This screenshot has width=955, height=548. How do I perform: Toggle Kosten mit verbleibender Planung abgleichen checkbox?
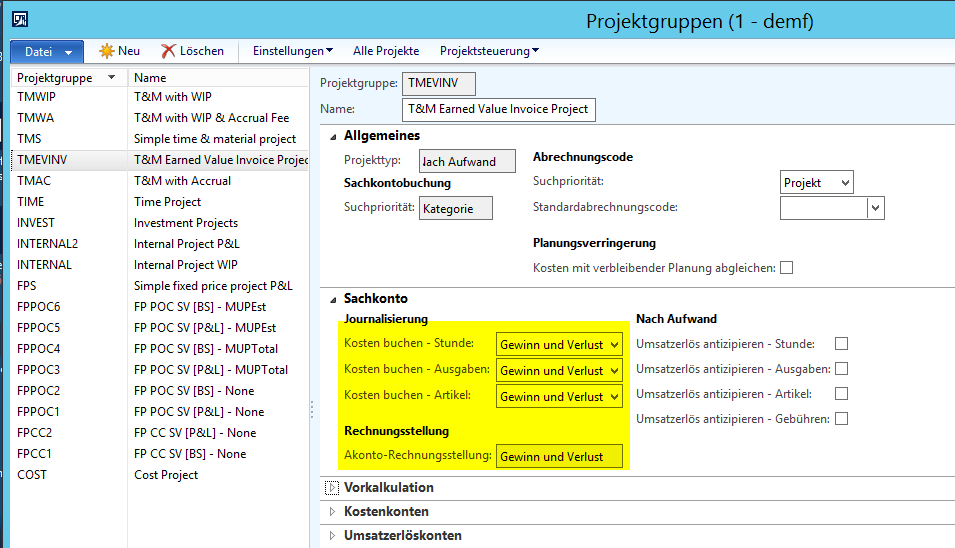786,267
